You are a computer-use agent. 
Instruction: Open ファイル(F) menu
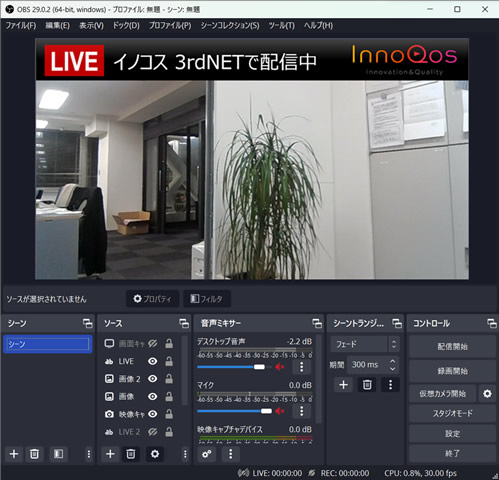point(21,26)
